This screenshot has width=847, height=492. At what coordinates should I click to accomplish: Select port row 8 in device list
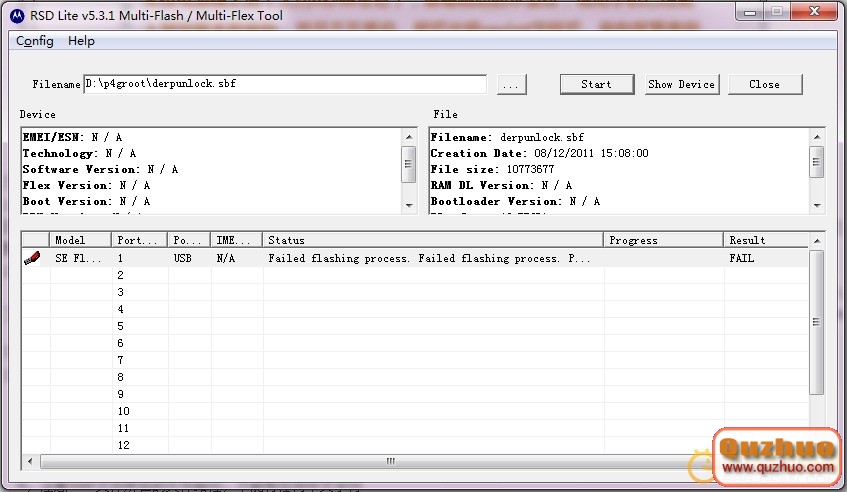(x=415, y=378)
